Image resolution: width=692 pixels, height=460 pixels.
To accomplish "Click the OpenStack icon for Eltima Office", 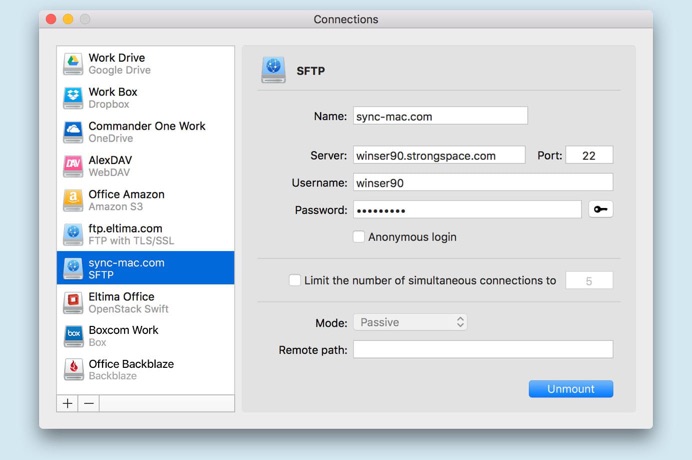I will 73,302.
